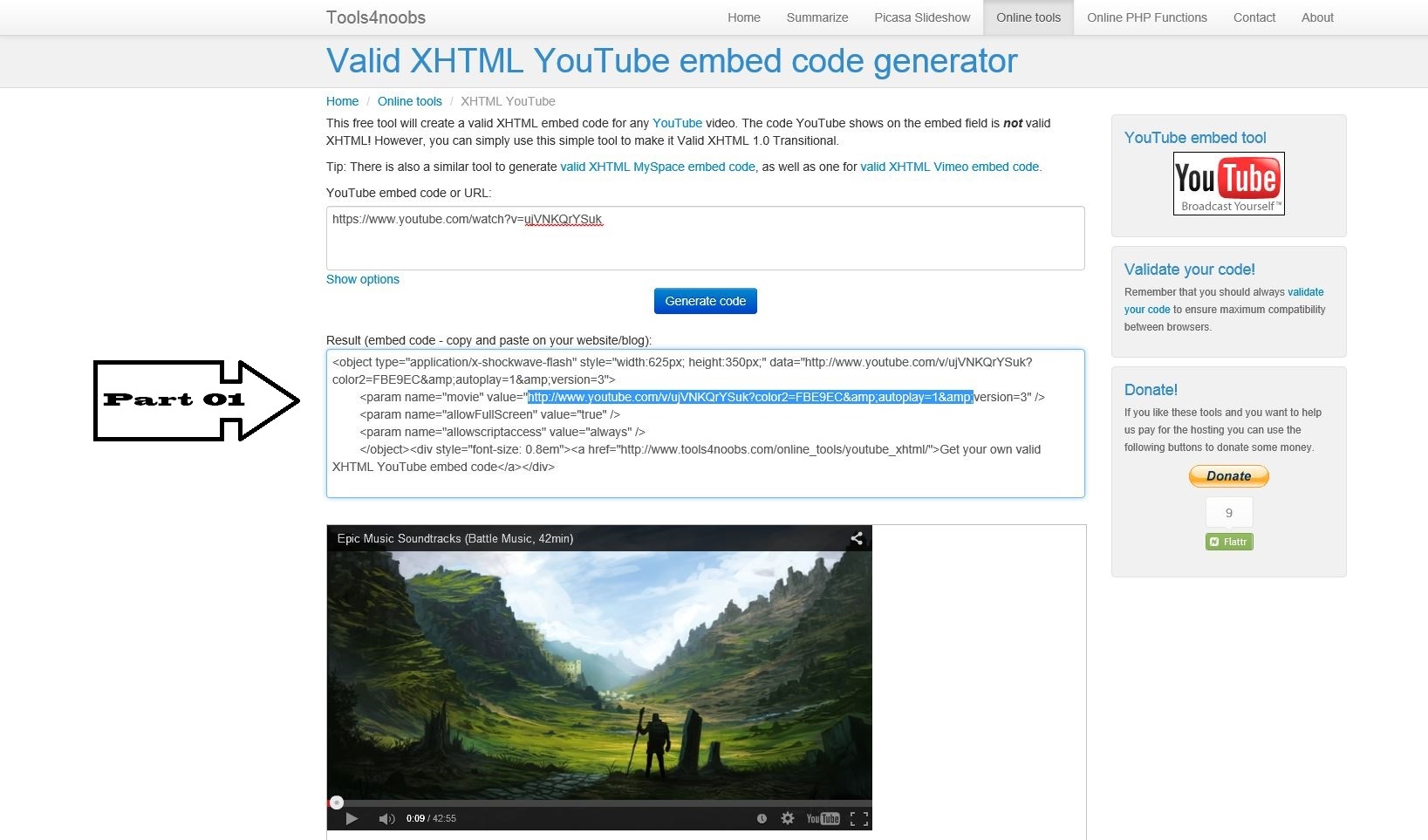Play the embedded YouTube video
This screenshot has width=1428, height=840.
(x=352, y=818)
